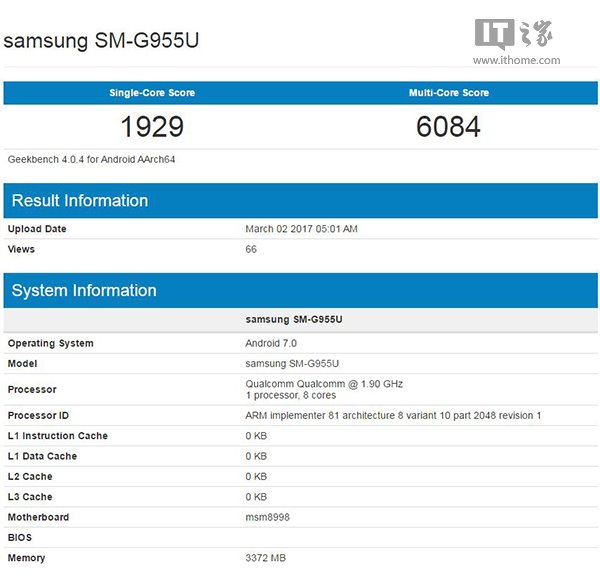Click the 'Operating System' label

coord(51,343)
